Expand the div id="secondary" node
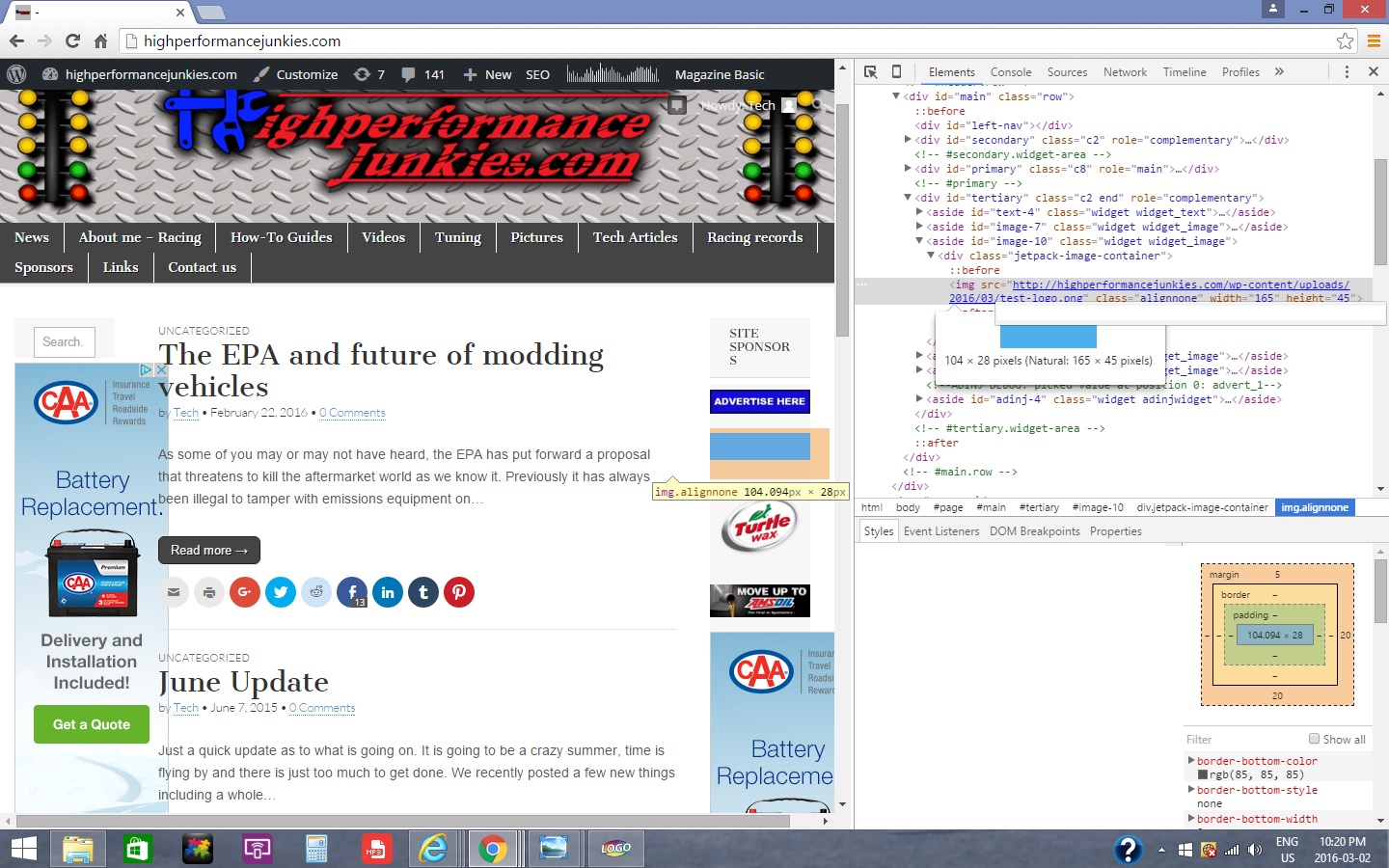The width and height of the screenshot is (1389, 868). point(908,140)
